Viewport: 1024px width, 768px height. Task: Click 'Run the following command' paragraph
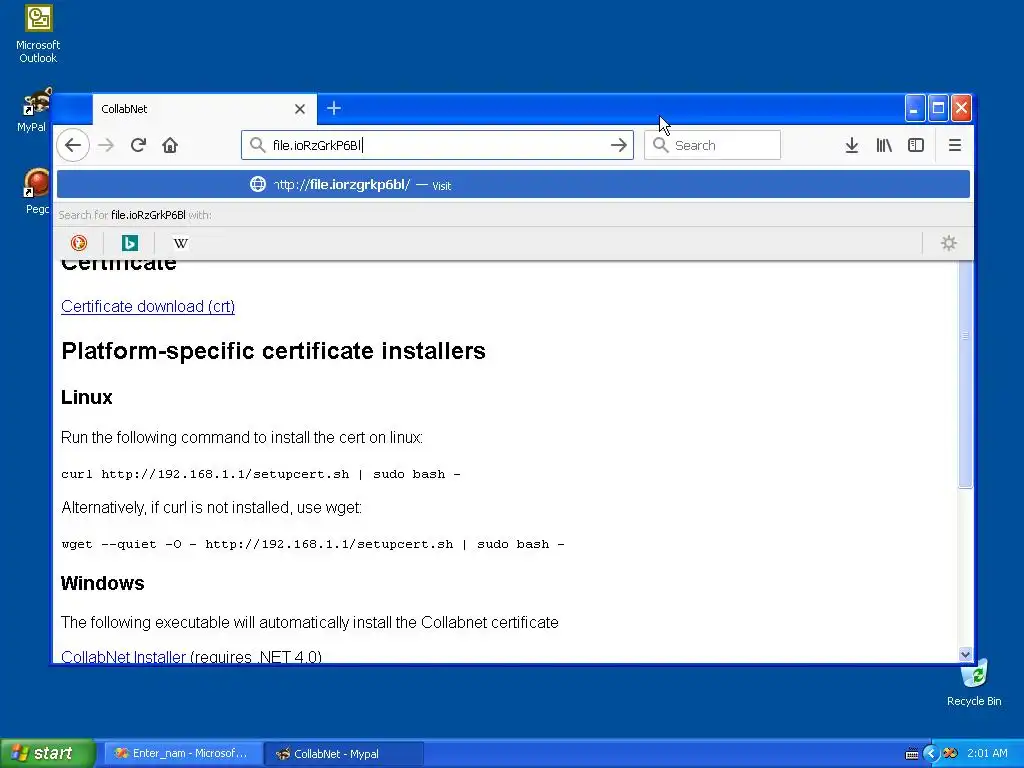coord(242,438)
